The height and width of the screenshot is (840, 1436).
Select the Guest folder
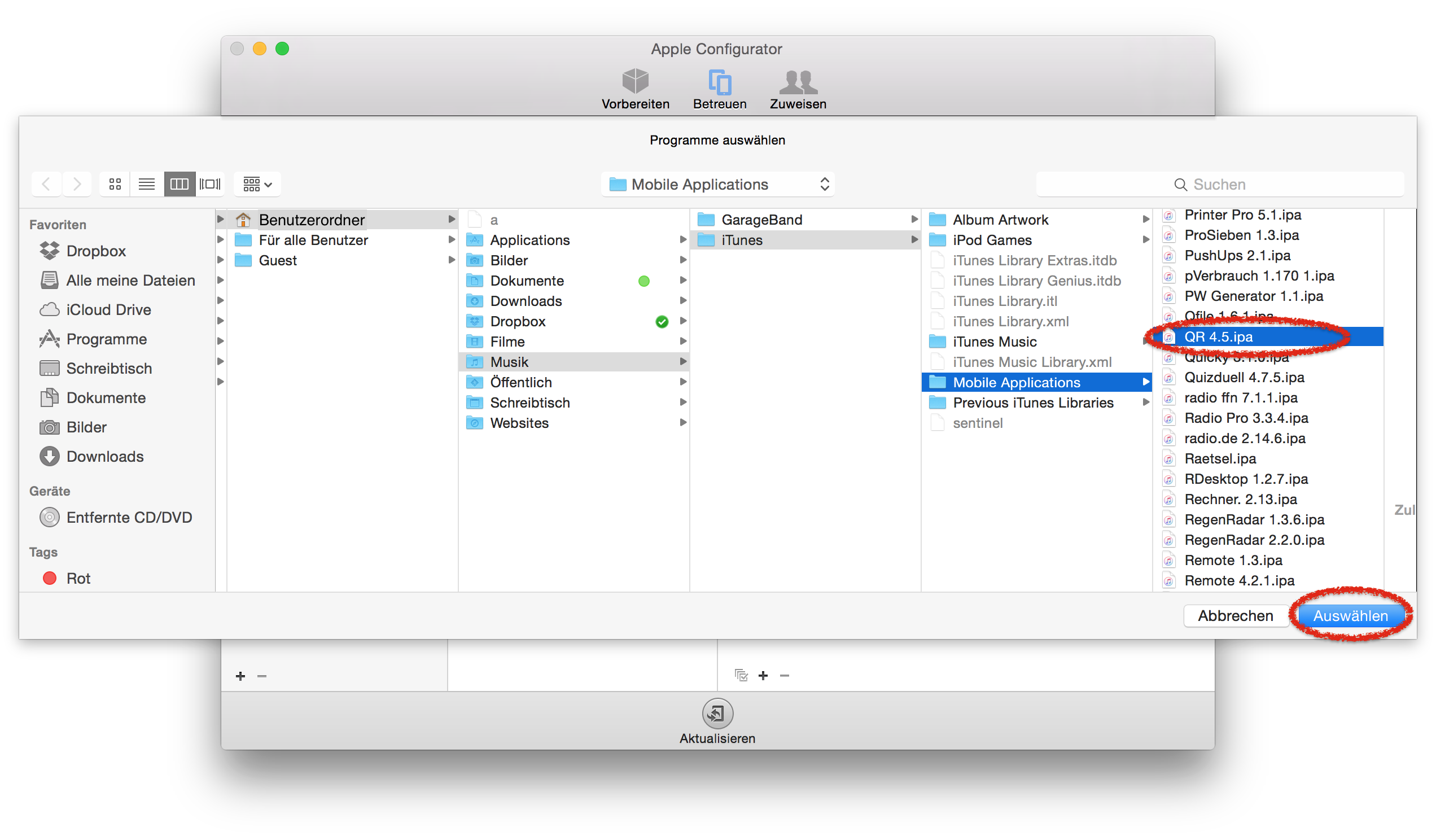pyautogui.click(x=343, y=260)
